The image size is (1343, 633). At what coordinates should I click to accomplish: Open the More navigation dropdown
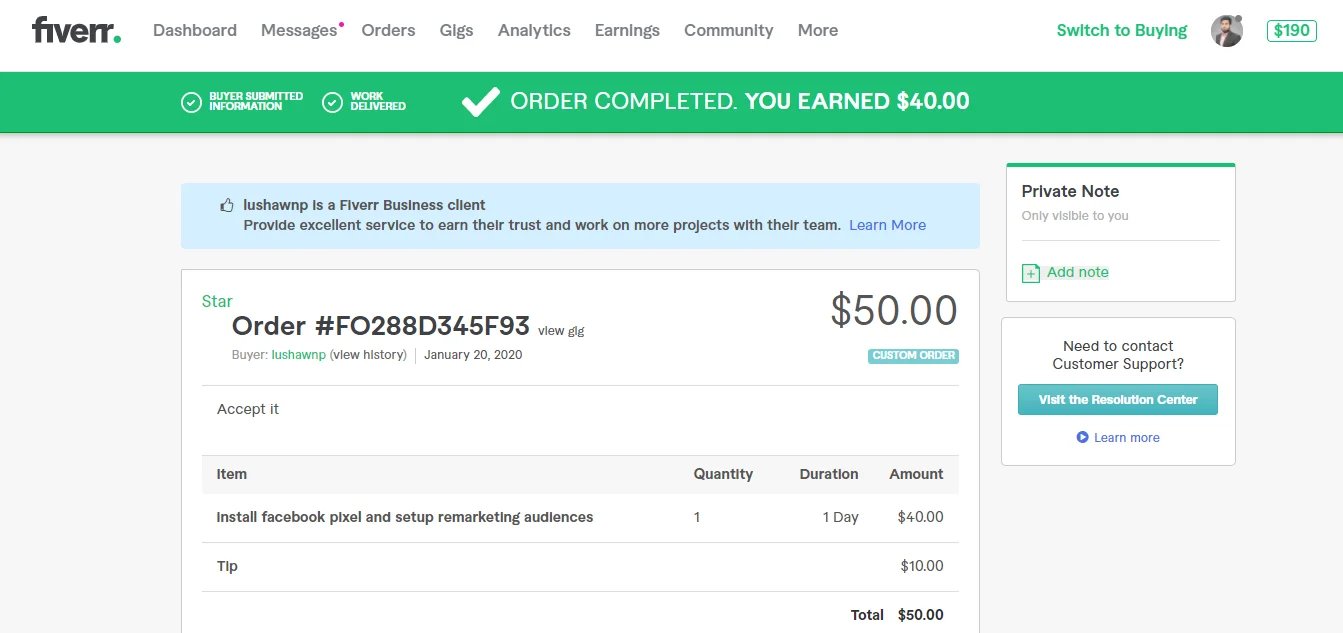817,31
